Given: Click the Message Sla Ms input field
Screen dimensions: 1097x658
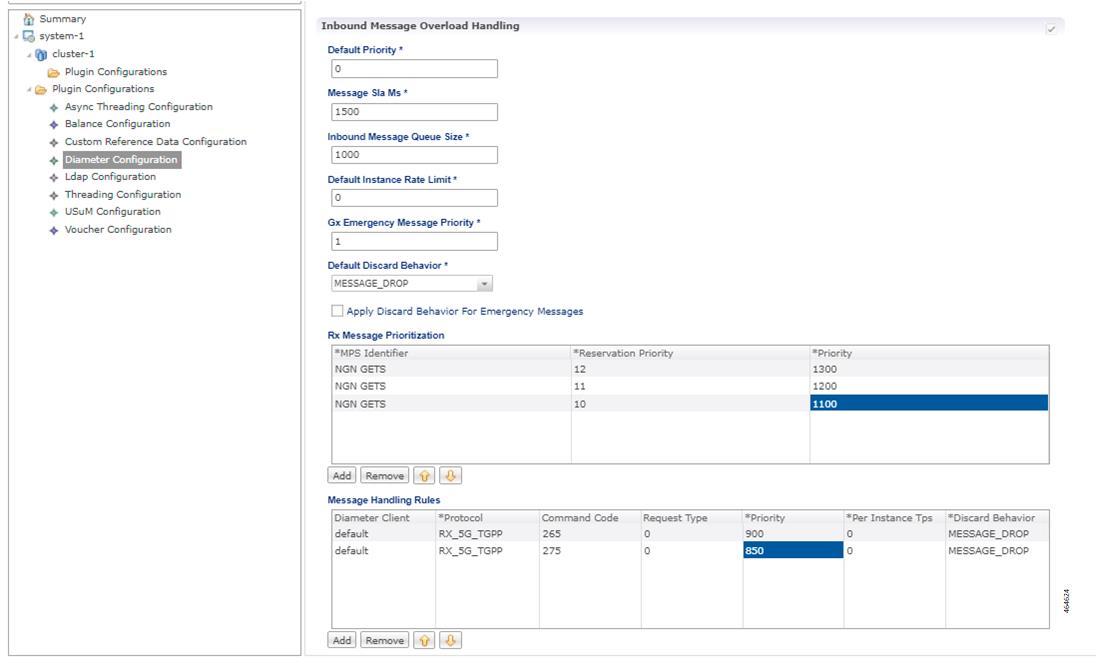Looking at the screenshot, I should tap(414, 112).
